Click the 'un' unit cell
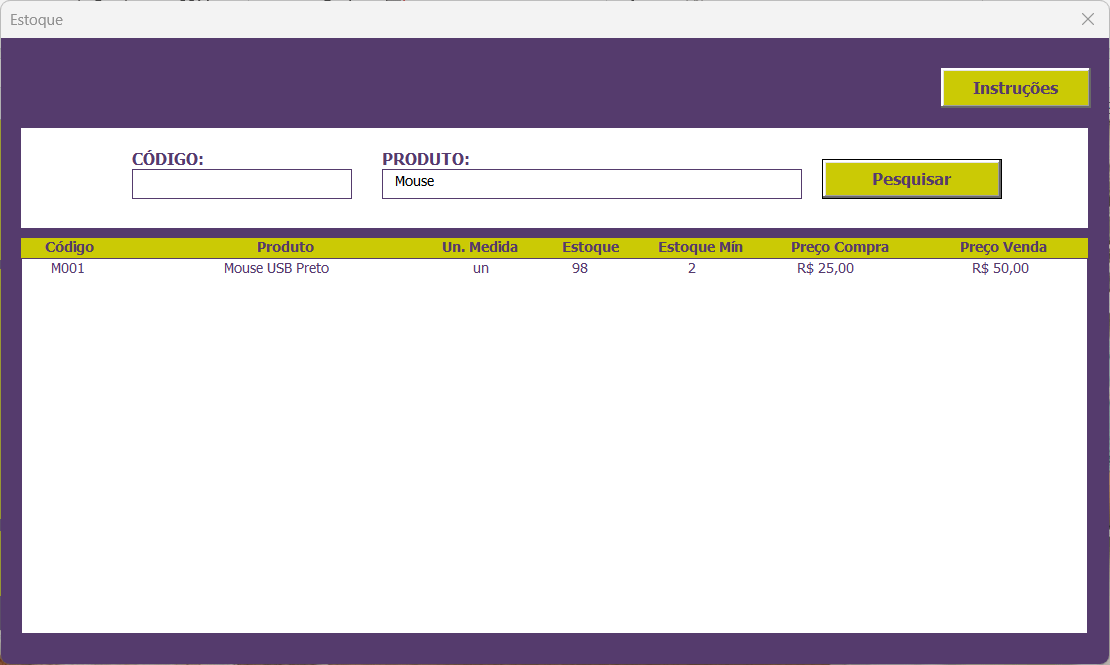Viewport: 1110px width, 665px height. pos(481,268)
